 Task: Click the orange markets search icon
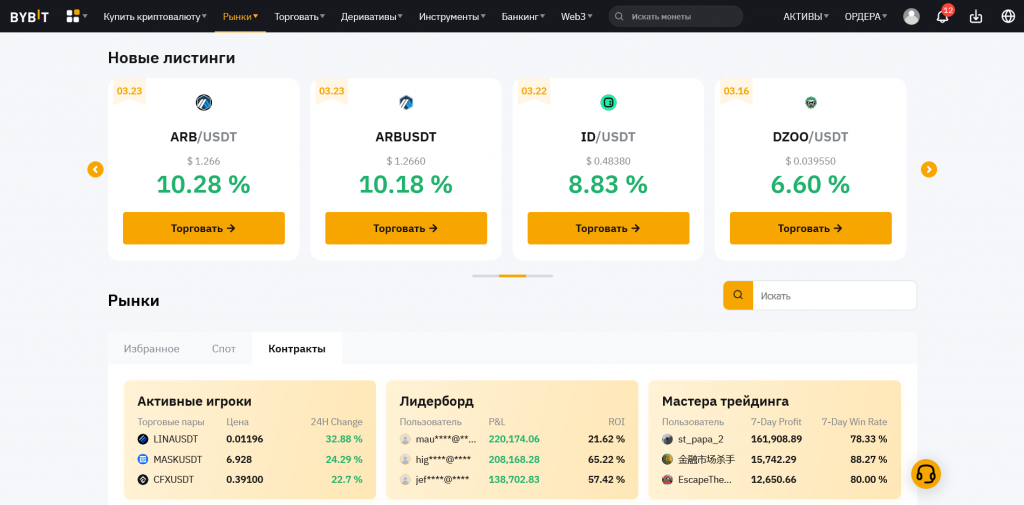click(738, 295)
